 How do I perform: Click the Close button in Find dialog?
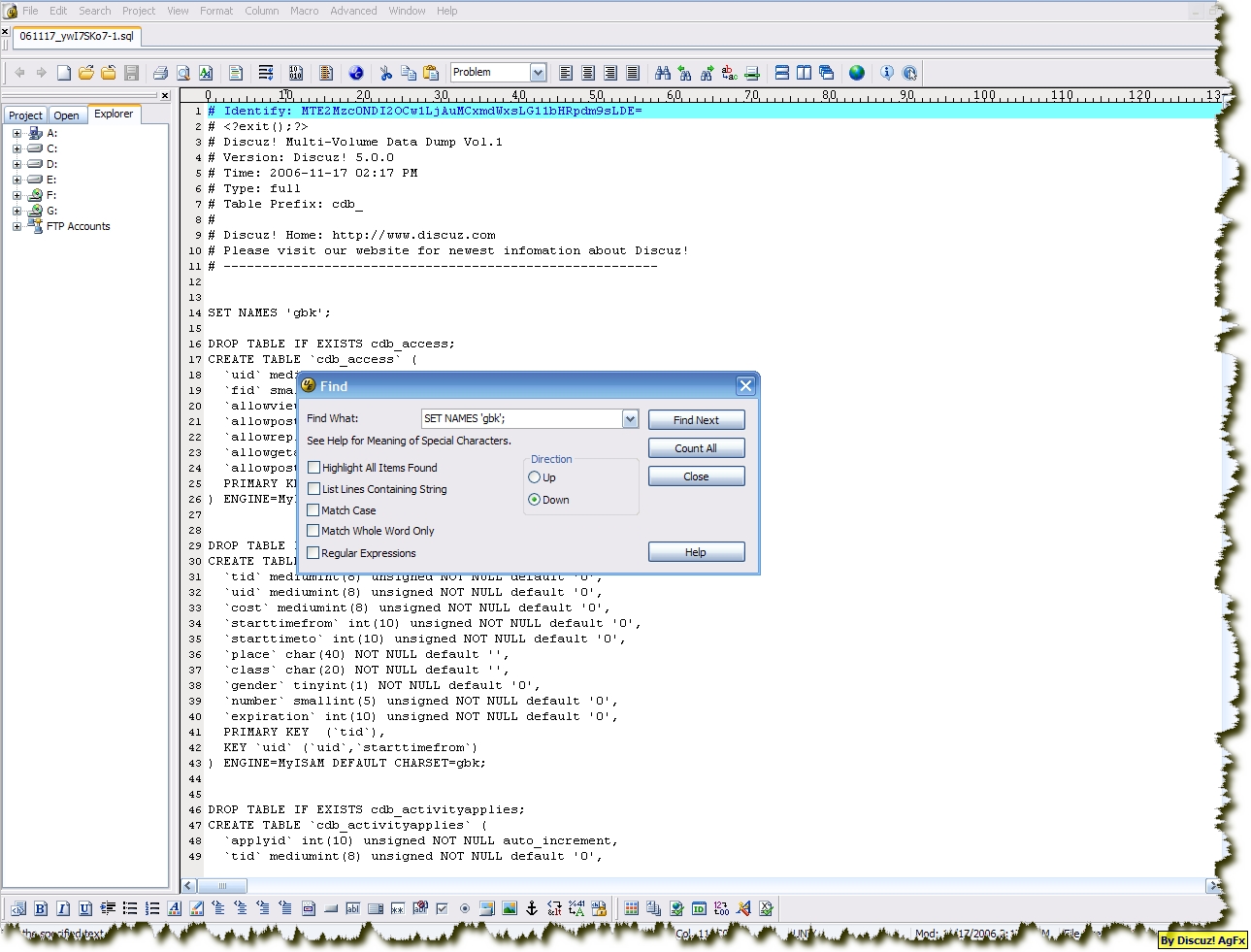[x=696, y=476]
